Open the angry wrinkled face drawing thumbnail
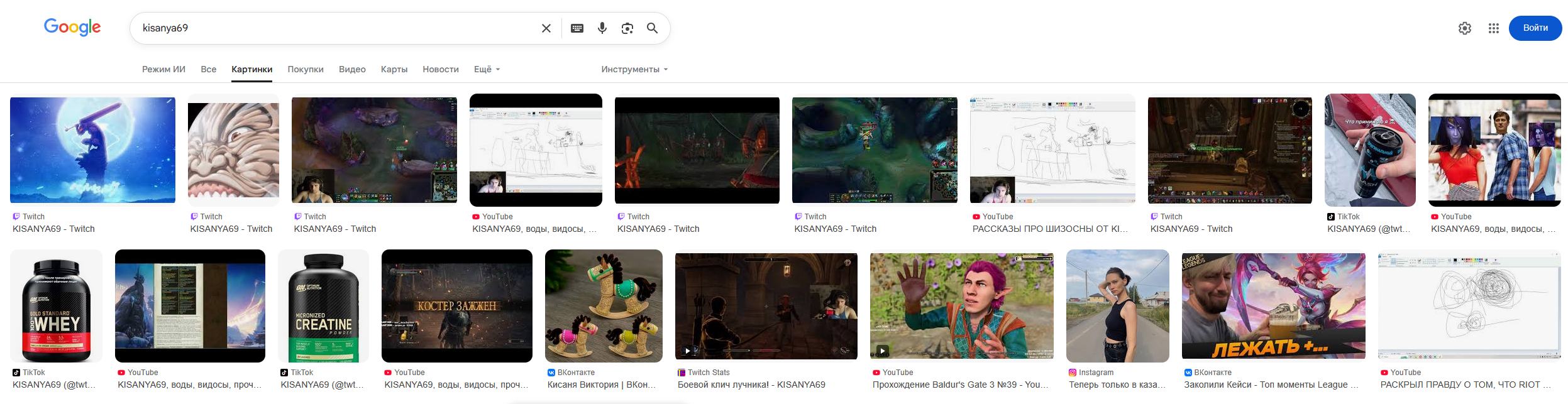Screen dimensions: 1568x404 [233, 150]
